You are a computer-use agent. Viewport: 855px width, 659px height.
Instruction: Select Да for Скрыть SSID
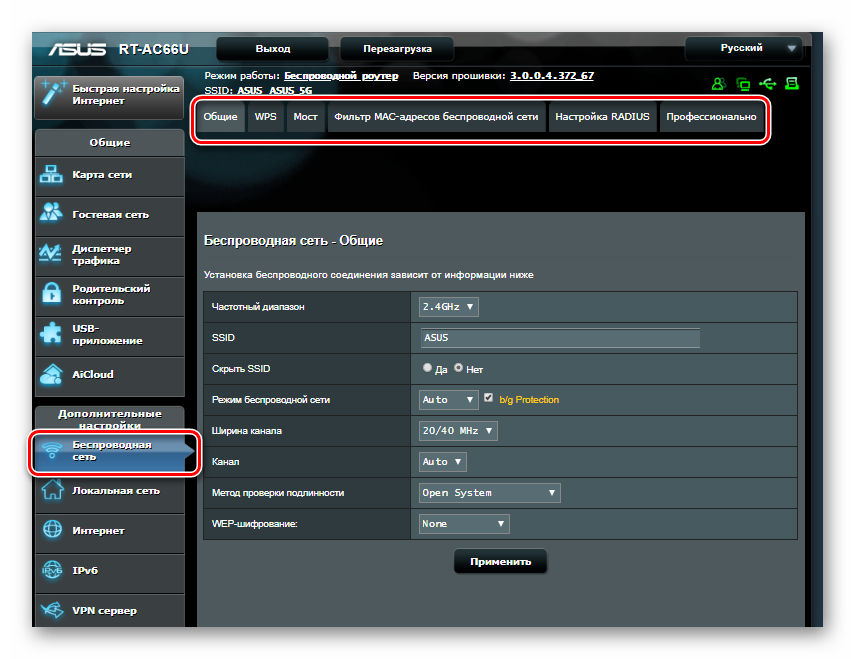coord(428,368)
